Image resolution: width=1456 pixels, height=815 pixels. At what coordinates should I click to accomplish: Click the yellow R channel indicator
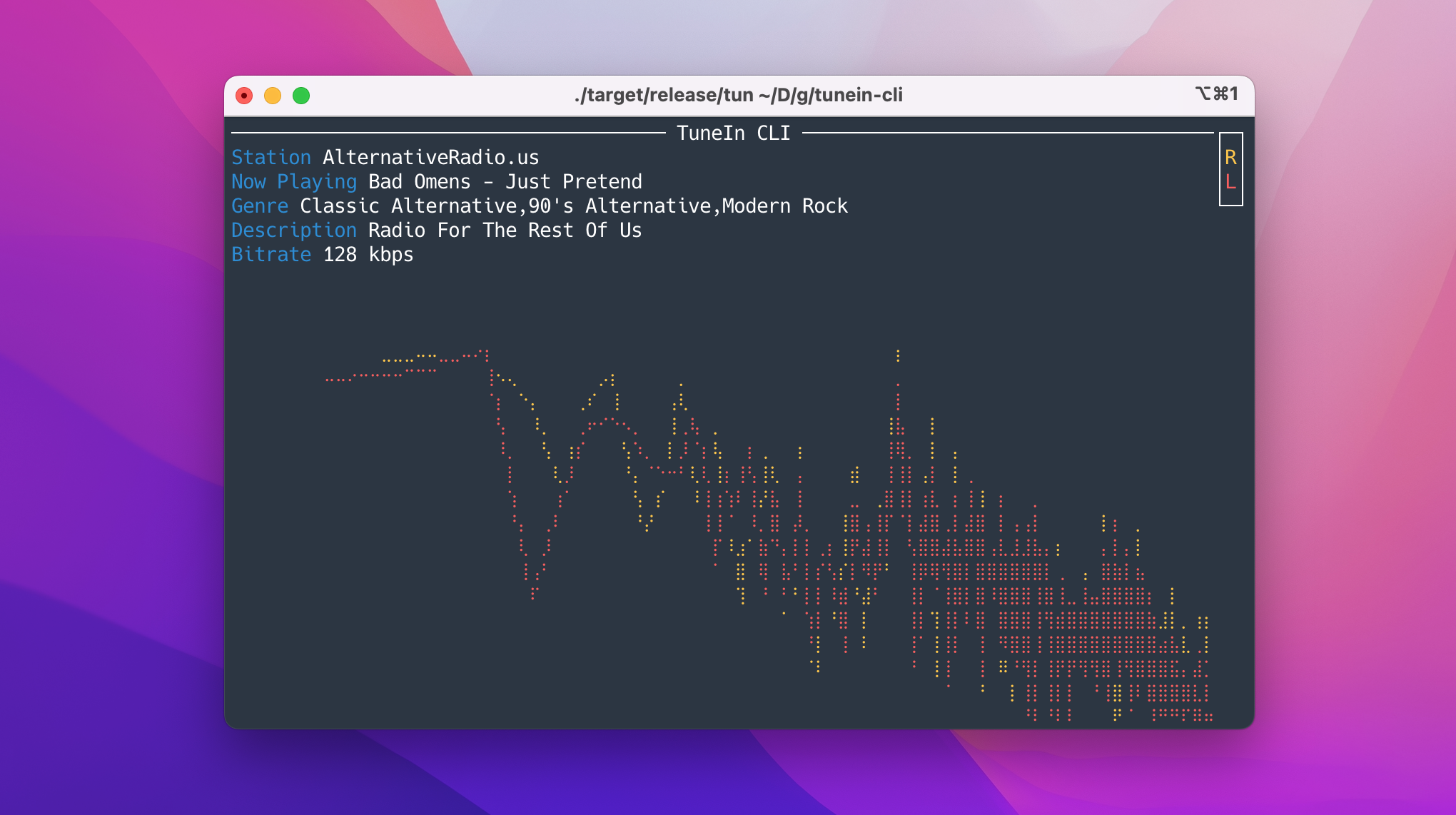1230,157
